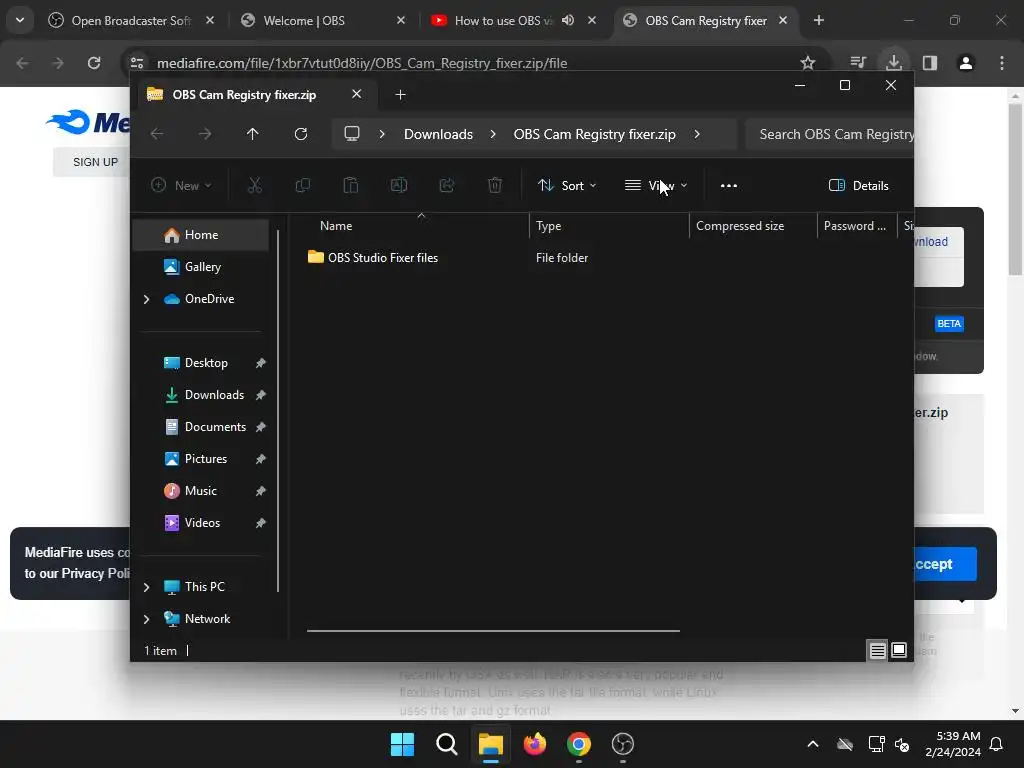The height and width of the screenshot is (768, 1024).
Task: Click Explorer forward navigation arrow
Action: [205, 134]
